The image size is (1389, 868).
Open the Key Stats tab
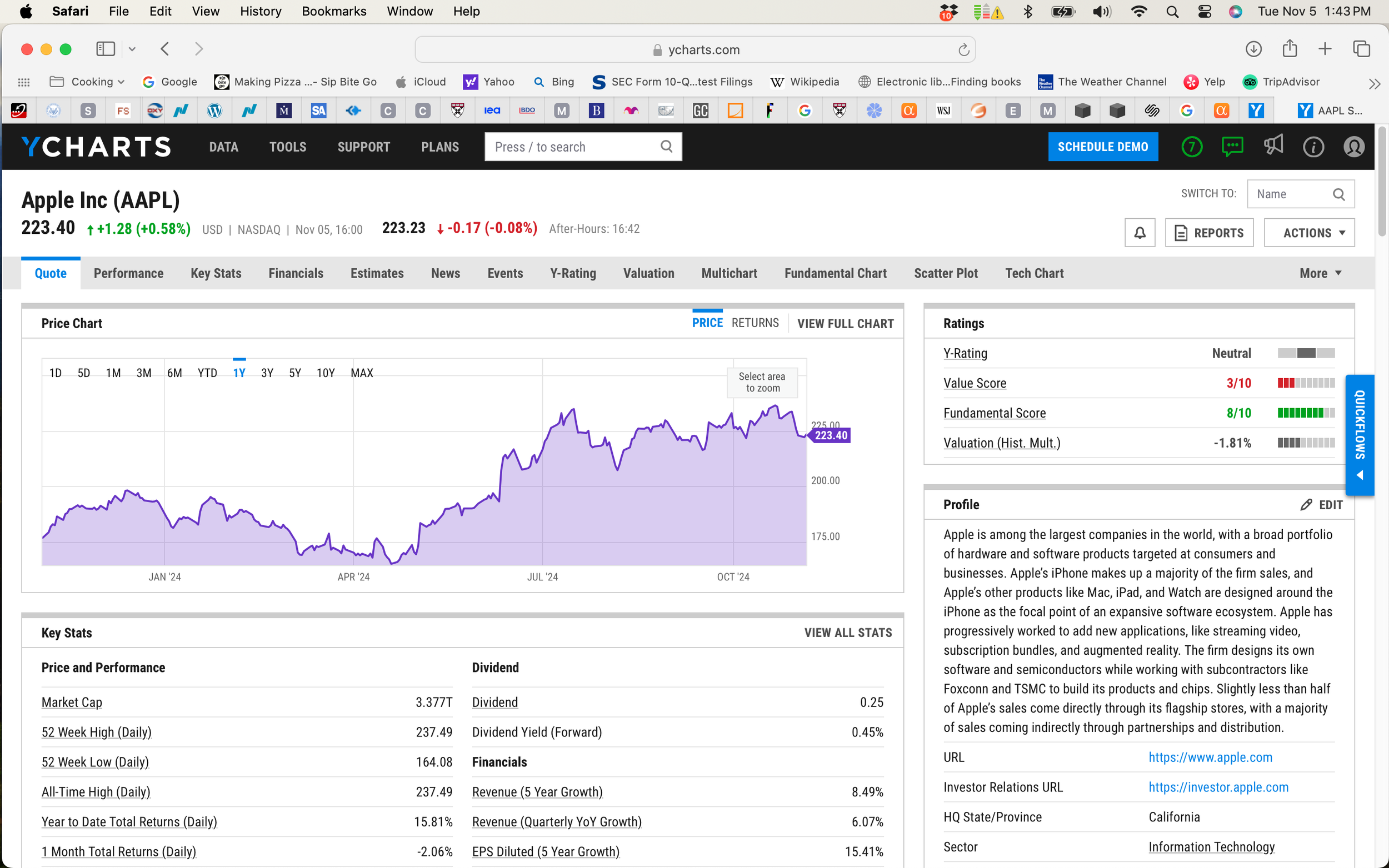216,273
